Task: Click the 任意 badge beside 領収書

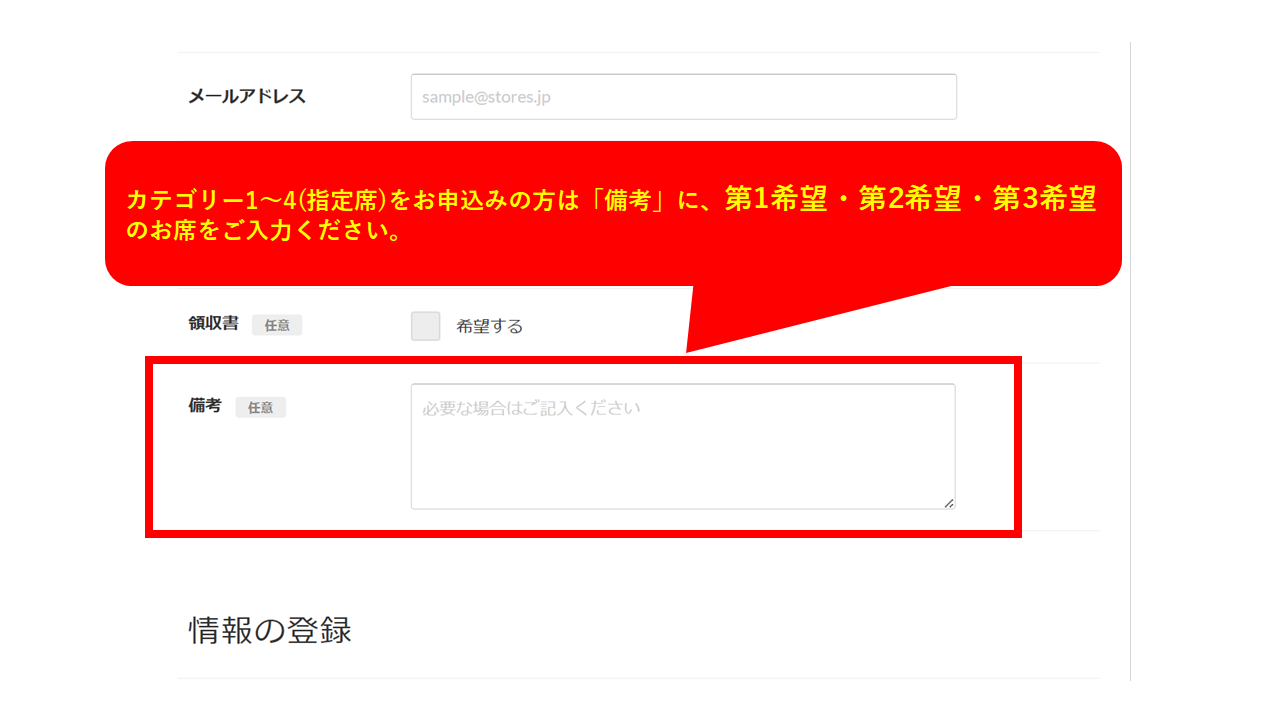Action: coord(277,325)
